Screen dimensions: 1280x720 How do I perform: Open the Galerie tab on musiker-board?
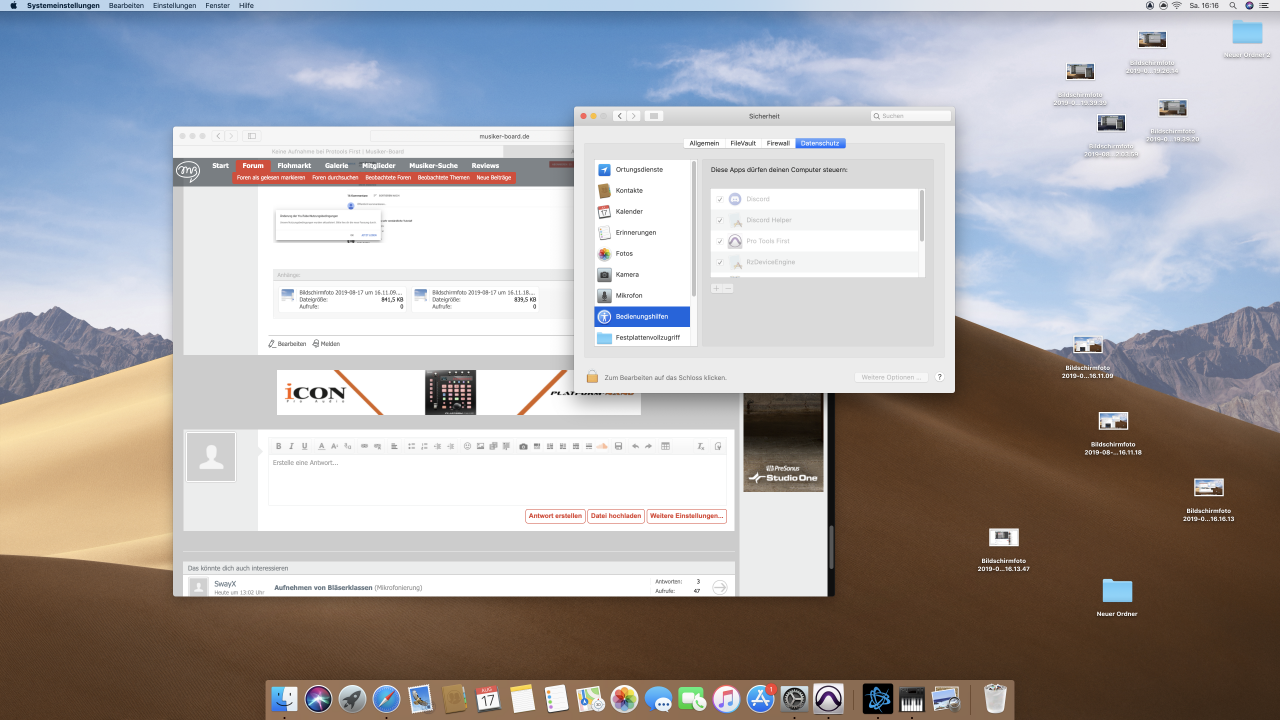pos(337,165)
